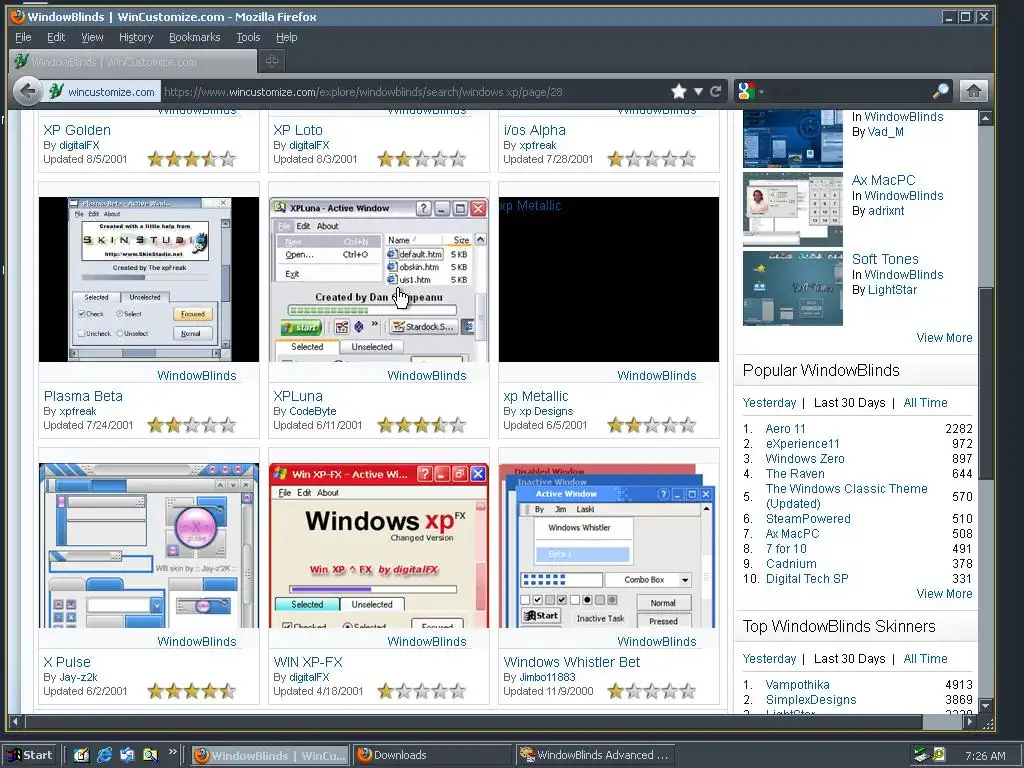This screenshot has width=1024, height=768.
Task: View author CodeByte's profile link
Action: pyautogui.click(x=313, y=411)
